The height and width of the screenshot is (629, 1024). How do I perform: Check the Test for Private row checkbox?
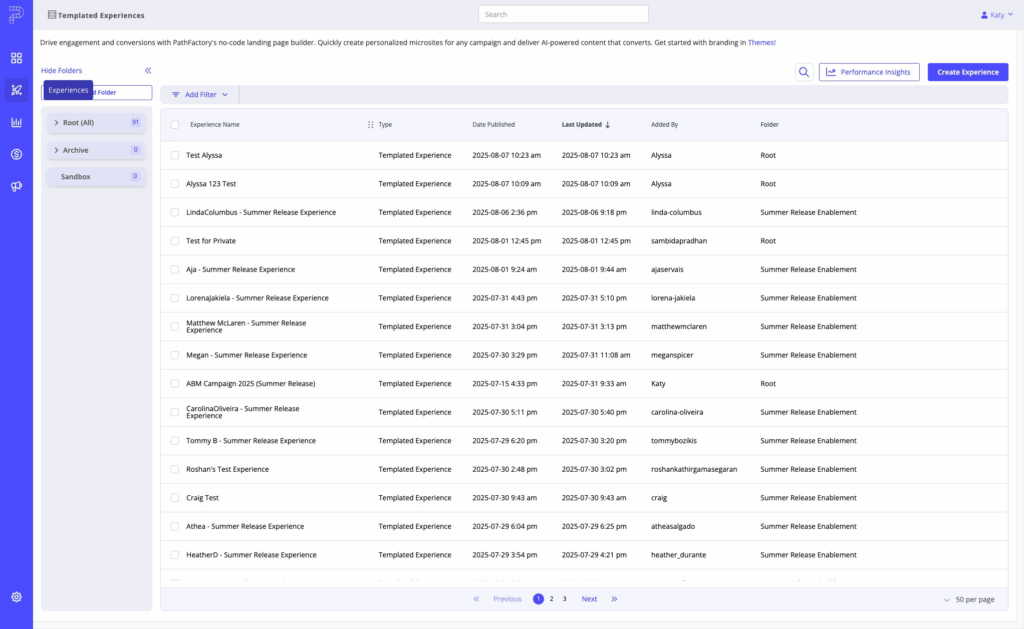coord(174,241)
